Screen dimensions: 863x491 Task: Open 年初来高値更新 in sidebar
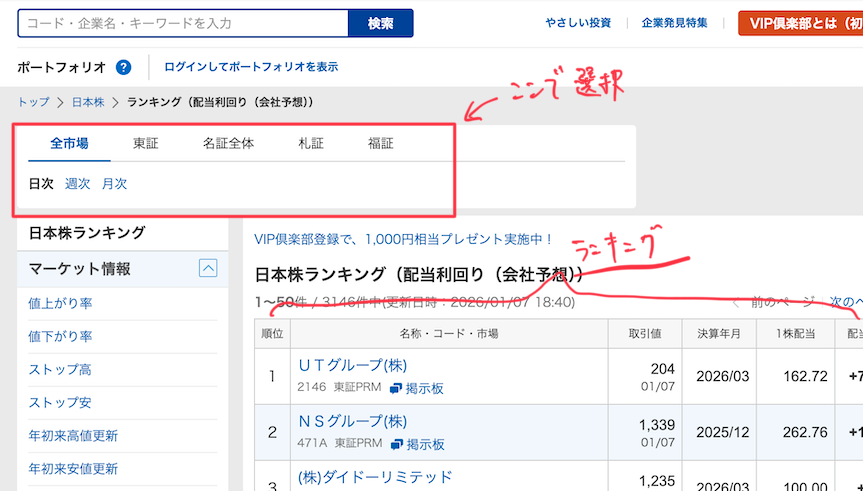[73, 435]
